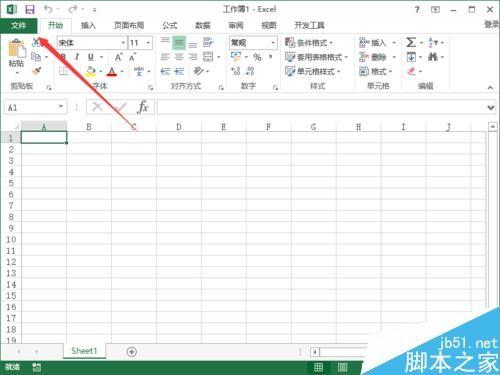The image size is (500, 375).
Task: Click the Redo arrow icon
Action: point(72,9)
